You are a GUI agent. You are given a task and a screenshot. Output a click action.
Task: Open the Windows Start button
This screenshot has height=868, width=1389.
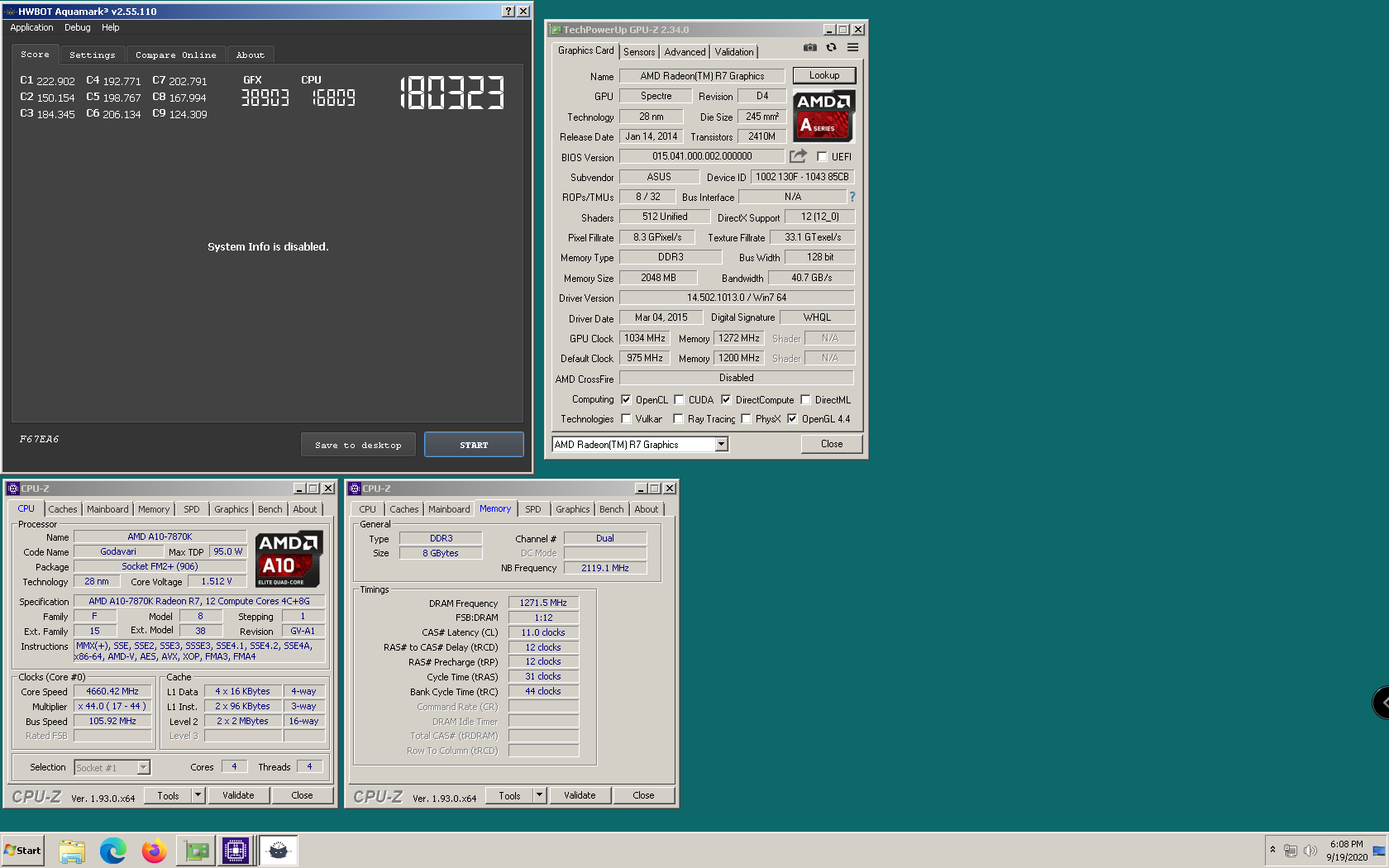click(x=22, y=851)
